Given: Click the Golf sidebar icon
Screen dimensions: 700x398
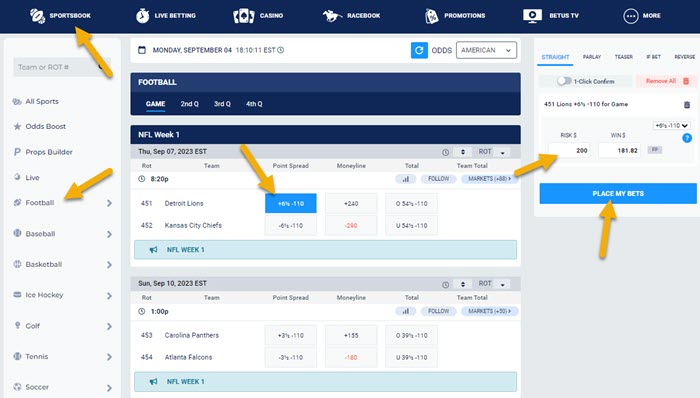Looking at the screenshot, I should pyautogui.click(x=17, y=325).
